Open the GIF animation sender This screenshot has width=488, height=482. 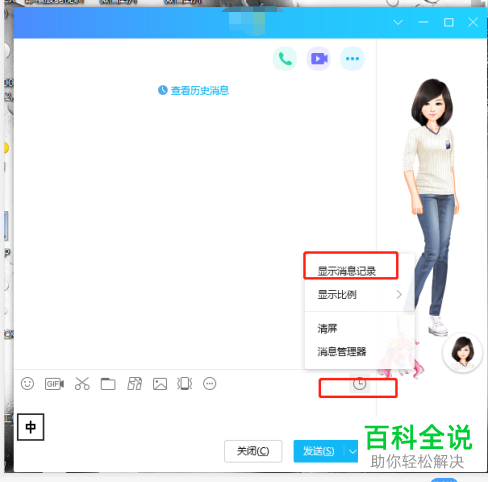click(54, 384)
